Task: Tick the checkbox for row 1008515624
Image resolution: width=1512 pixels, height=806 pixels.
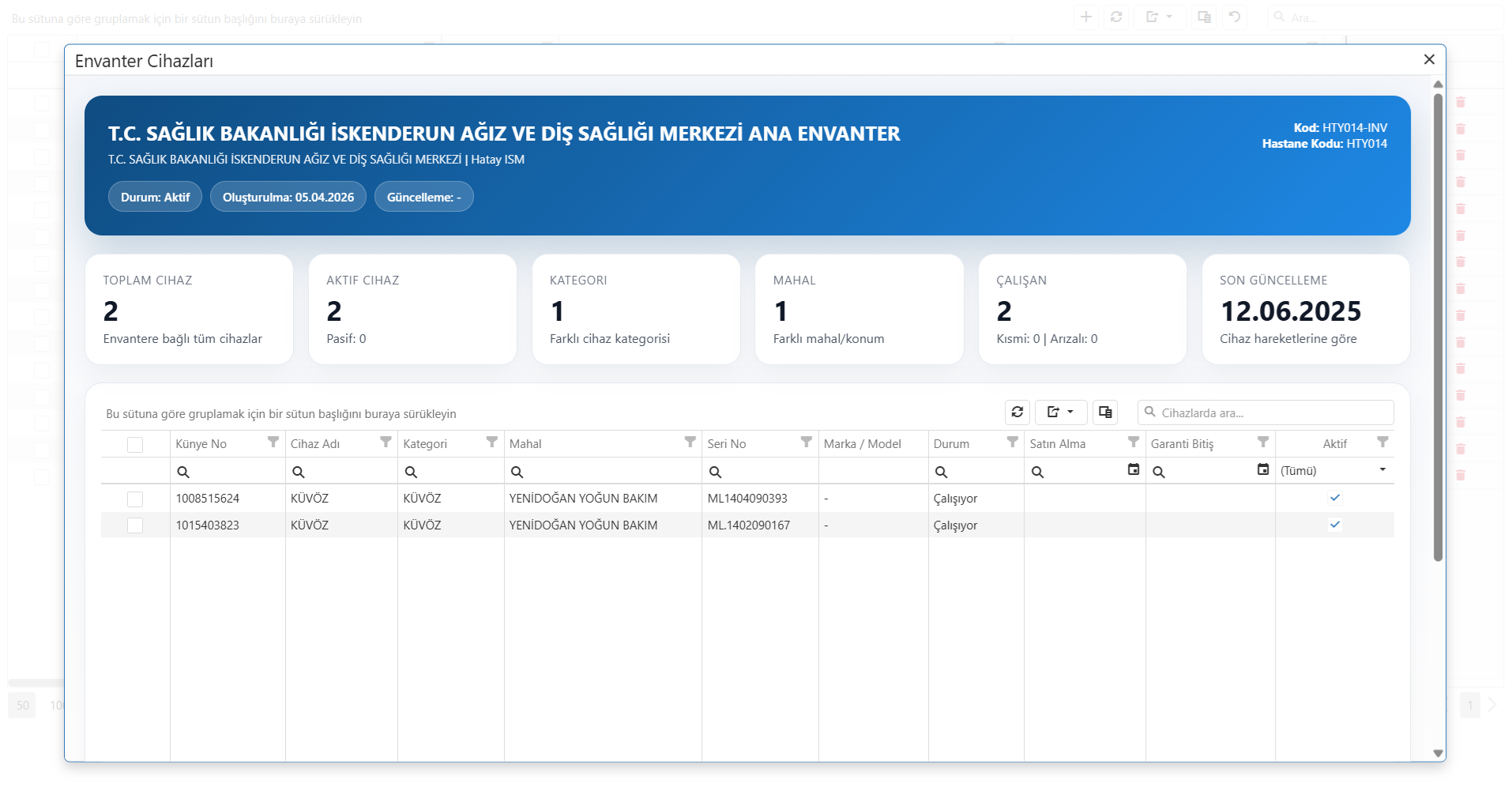Action: [x=135, y=499]
